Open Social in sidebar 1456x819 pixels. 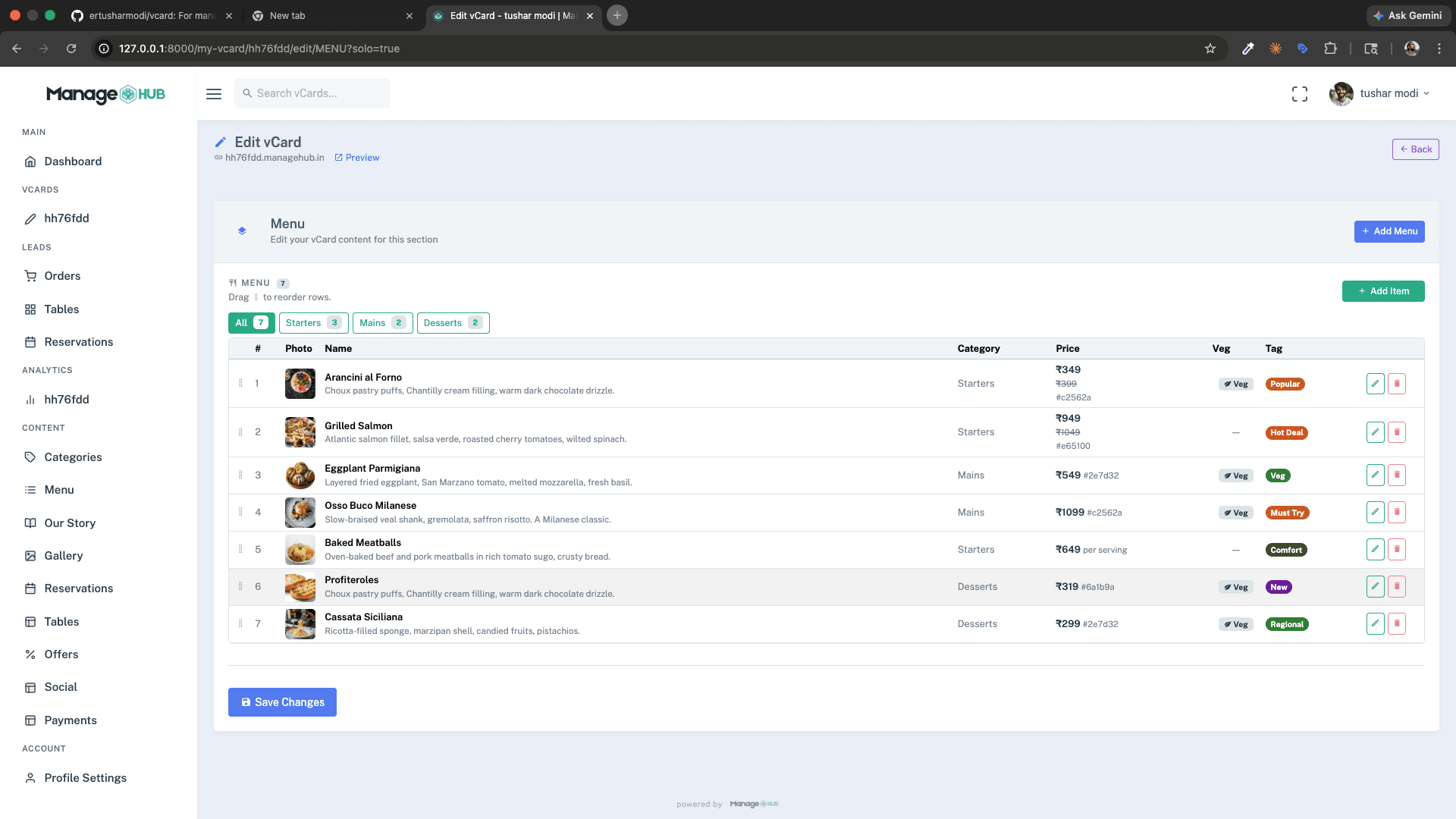coord(61,687)
